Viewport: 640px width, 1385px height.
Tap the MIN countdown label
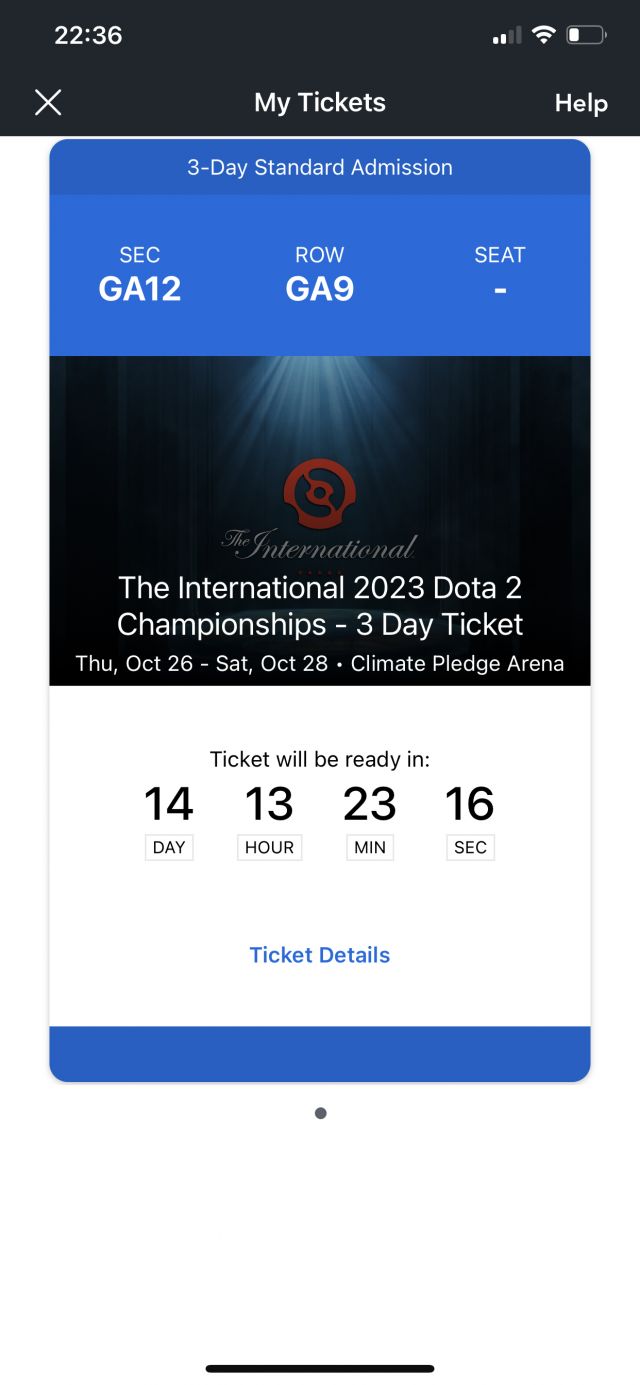(x=370, y=847)
